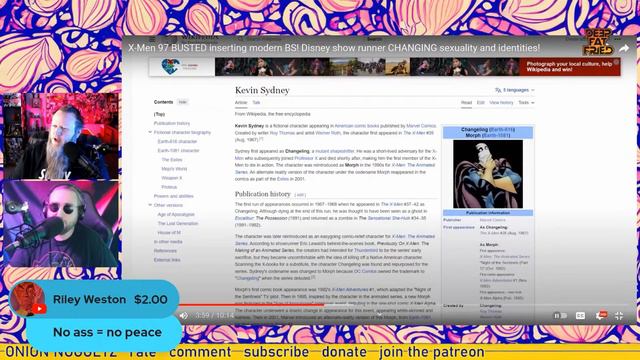Click the sunglasses host's webcam feed
640x360 pixels.
[x=61, y=224]
